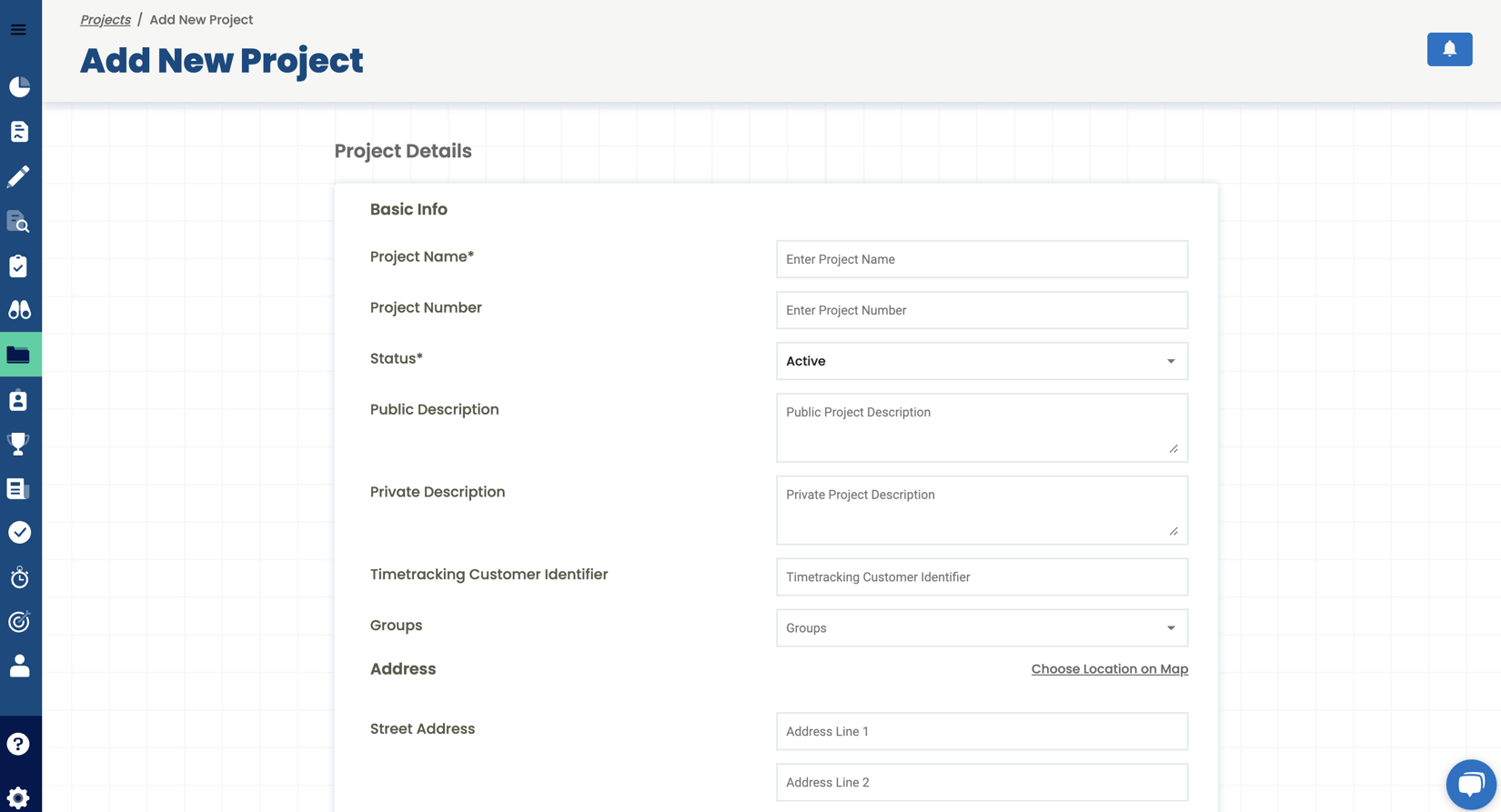The image size is (1501, 812).
Task: Navigate via the Projects breadcrumb link
Action: [x=105, y=19]
